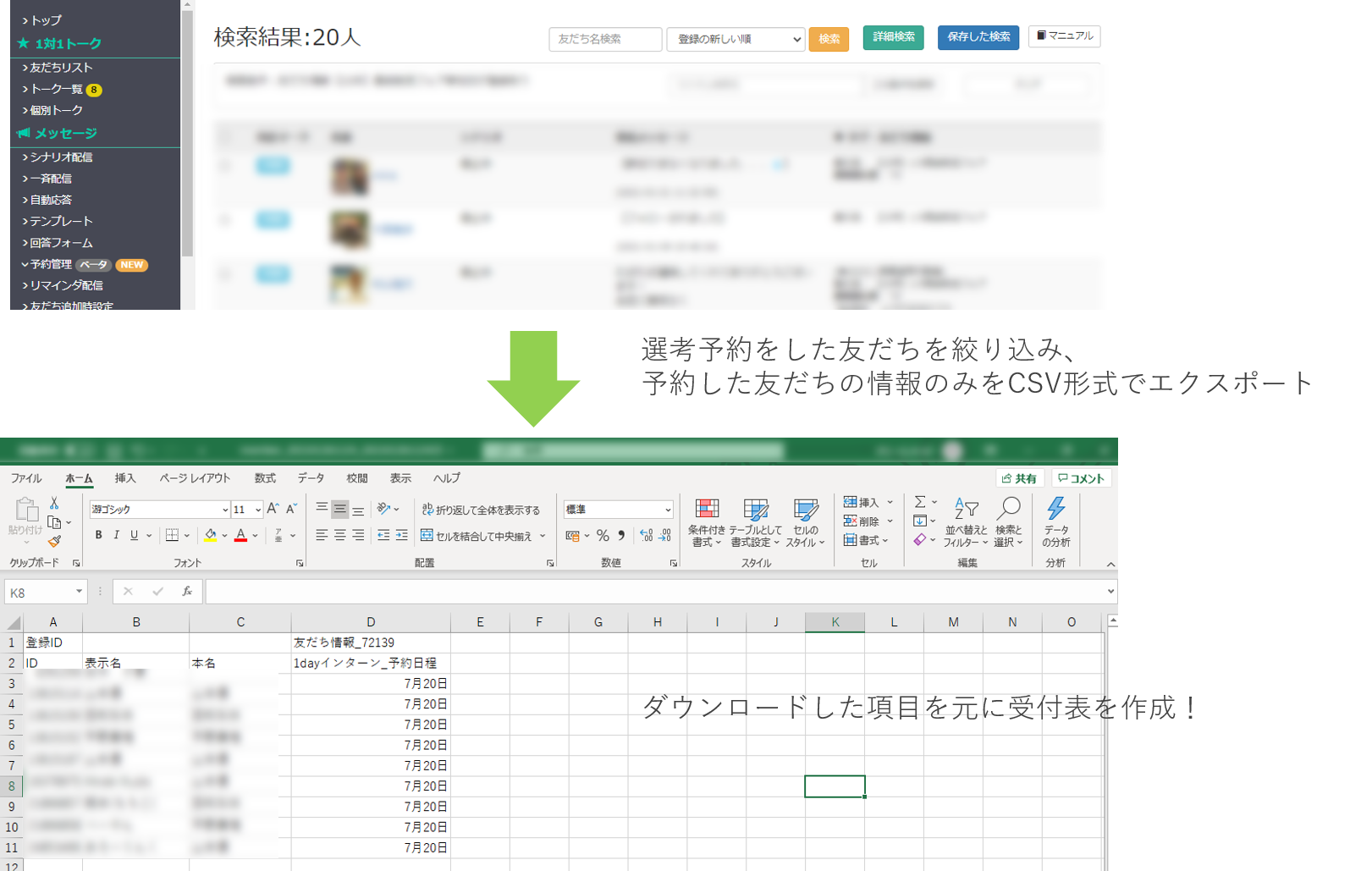Open the number format dropdown 標準
Viewport: 1372px width, 871px height.
coord(668,510)
